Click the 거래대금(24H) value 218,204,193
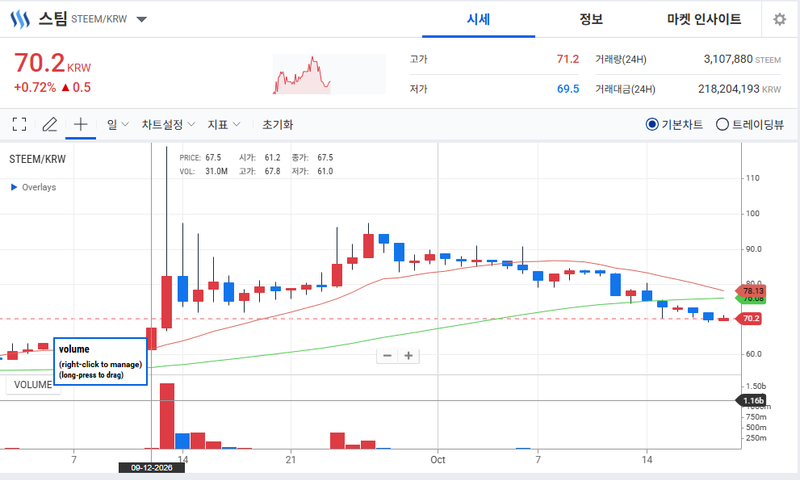This screenshot has height=480, width=800. (x=729, y=89)
